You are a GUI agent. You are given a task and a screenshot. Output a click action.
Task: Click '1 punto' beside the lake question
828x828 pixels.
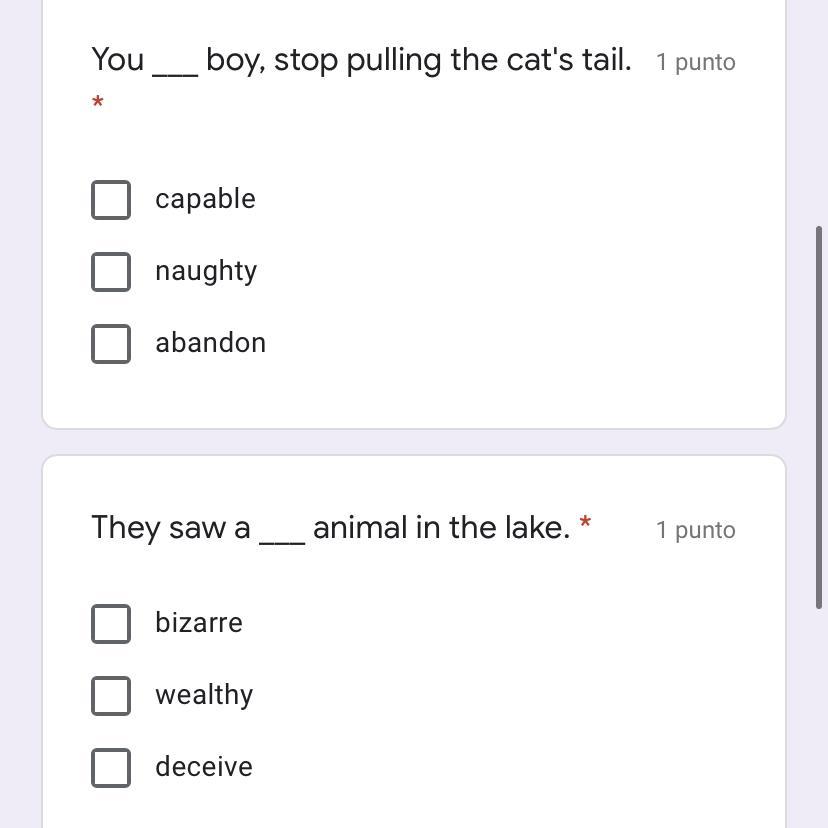tap(695, 530)
